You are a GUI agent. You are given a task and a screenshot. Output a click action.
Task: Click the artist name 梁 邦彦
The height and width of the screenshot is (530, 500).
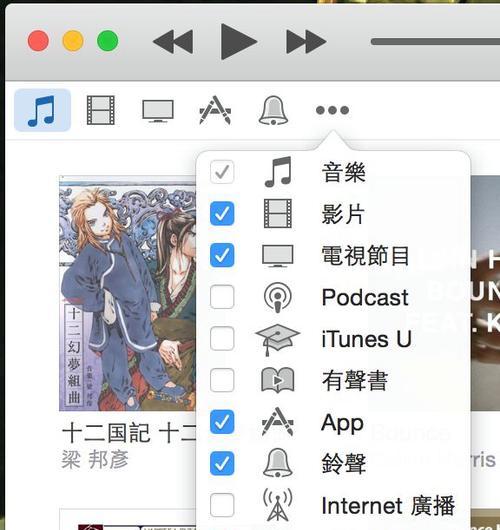click(x=95, y=460)
